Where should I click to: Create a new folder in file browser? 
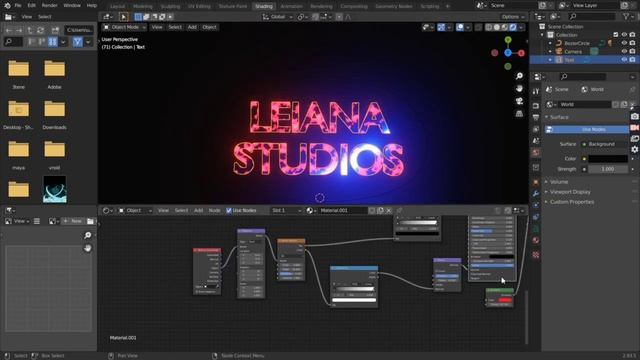55,30
